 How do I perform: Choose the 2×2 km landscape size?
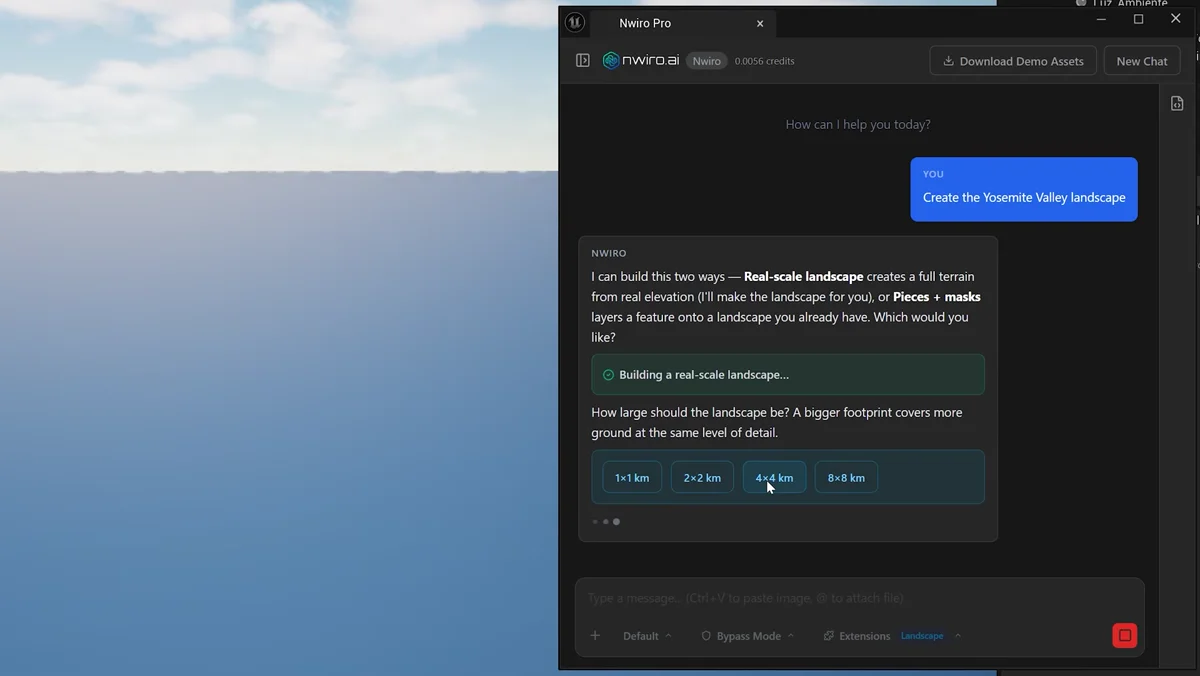(702, 477)
